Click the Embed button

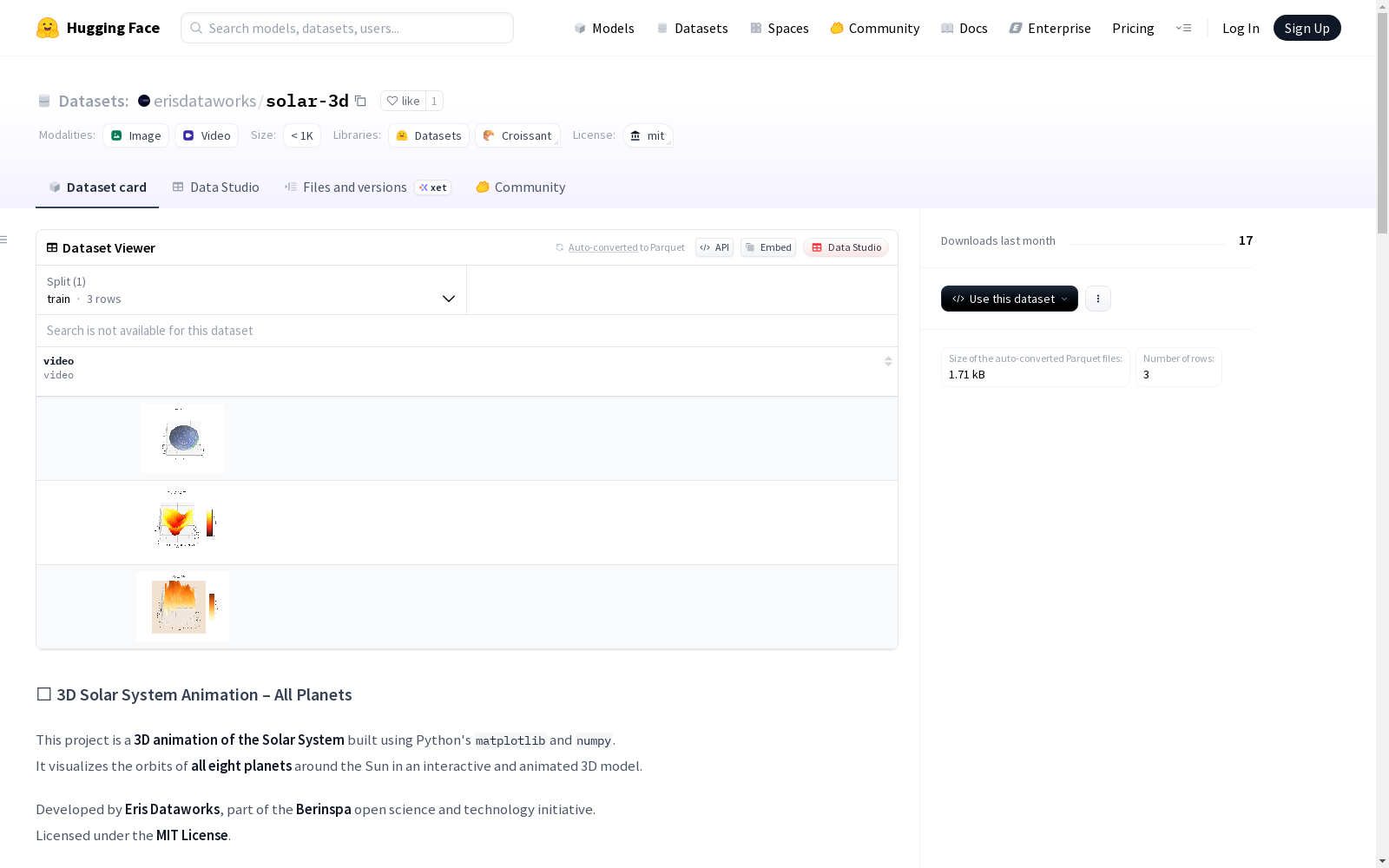768,247
